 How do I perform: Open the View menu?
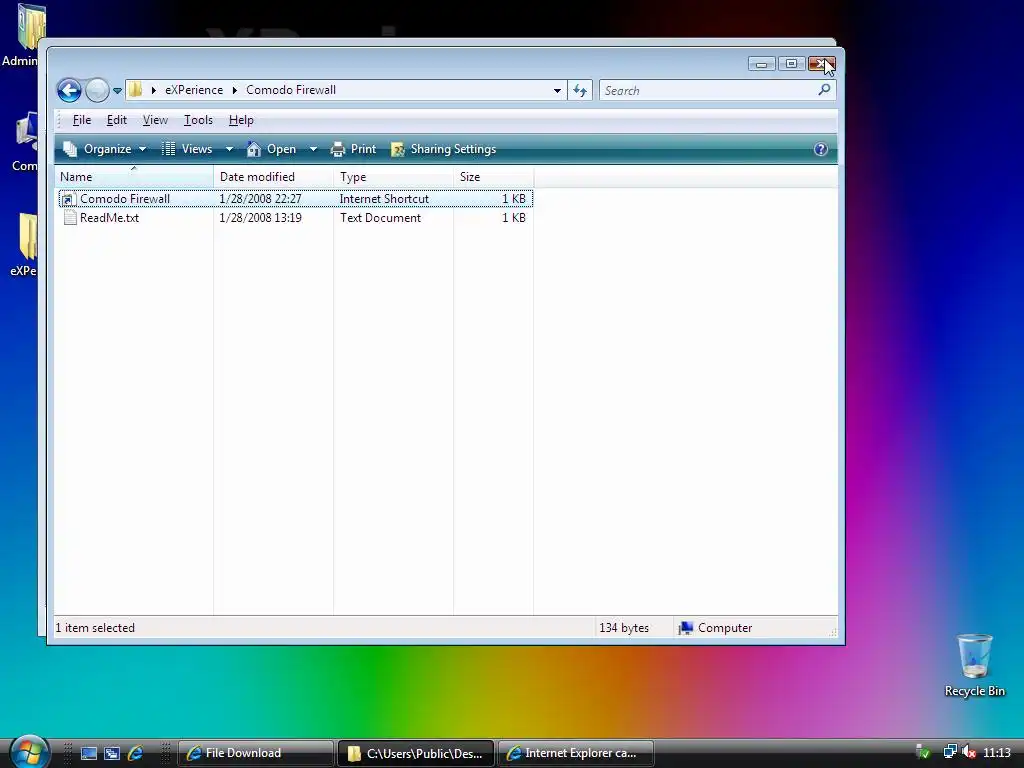(155, 120)
